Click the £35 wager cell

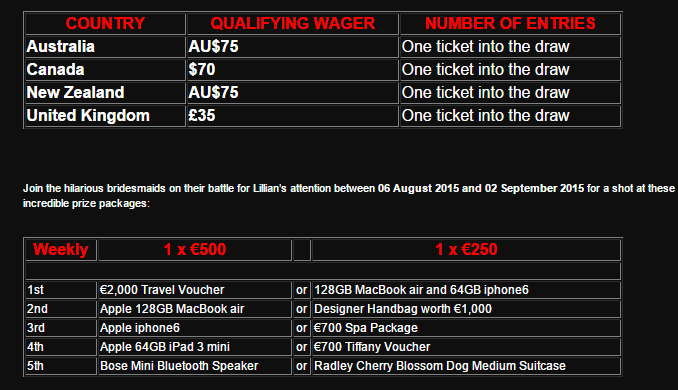point(293,115)
